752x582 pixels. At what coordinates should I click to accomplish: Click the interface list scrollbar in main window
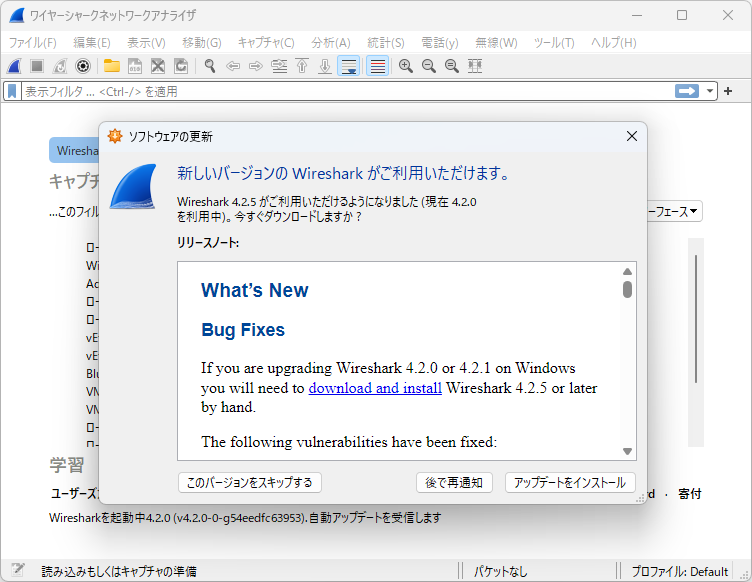pos(696,319)
